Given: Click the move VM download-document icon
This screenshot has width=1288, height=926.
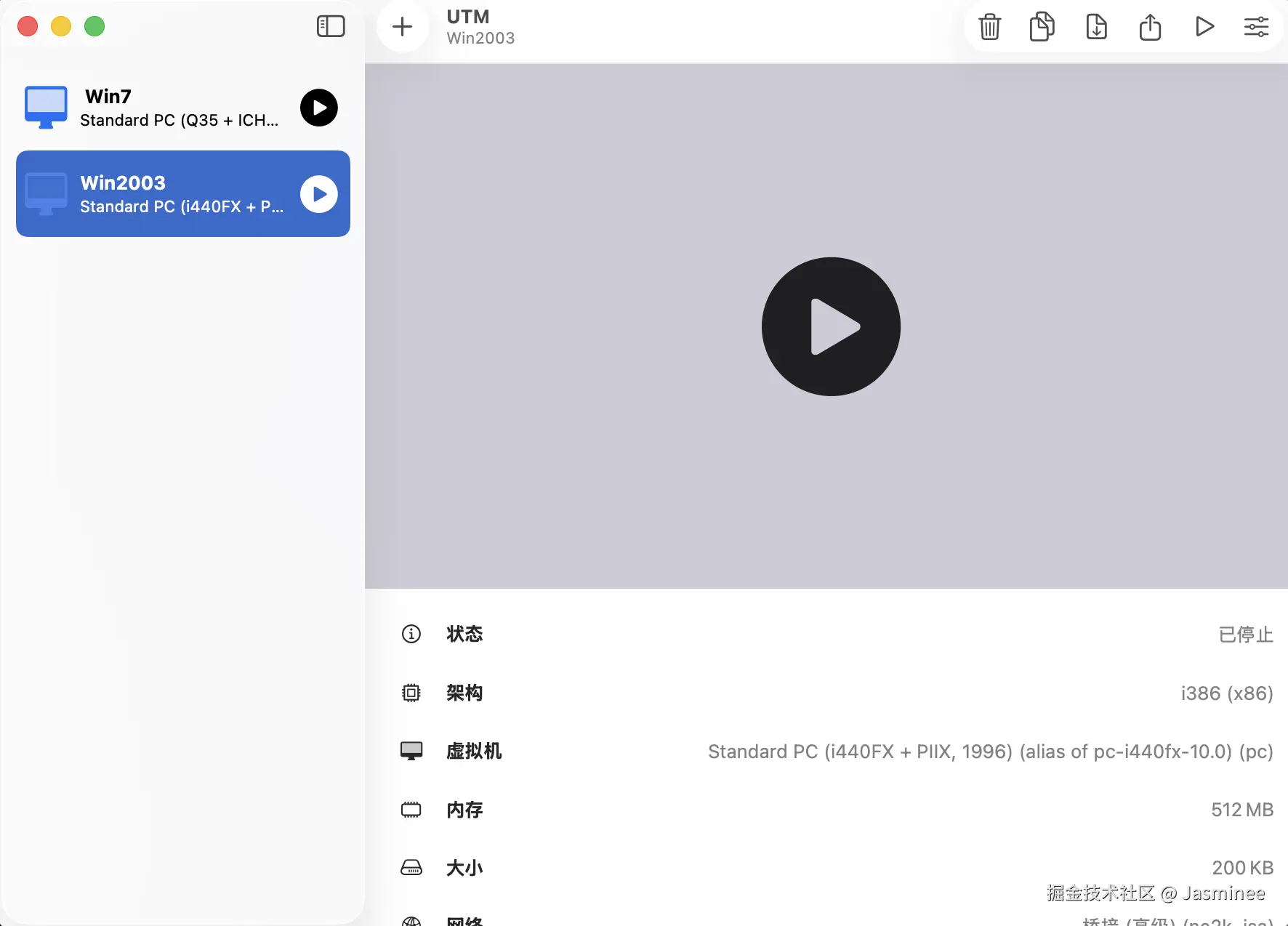Looking at the screenshot, I should click(x=1096, y=27).
